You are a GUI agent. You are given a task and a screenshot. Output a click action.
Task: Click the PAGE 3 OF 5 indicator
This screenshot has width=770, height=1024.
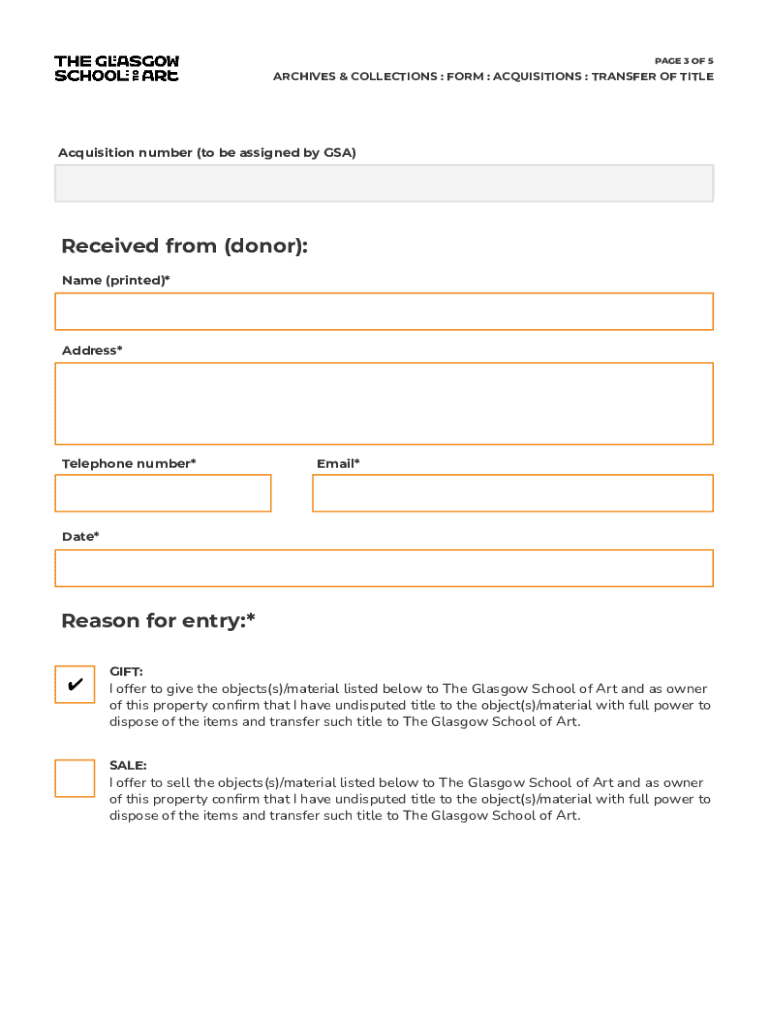684,61
